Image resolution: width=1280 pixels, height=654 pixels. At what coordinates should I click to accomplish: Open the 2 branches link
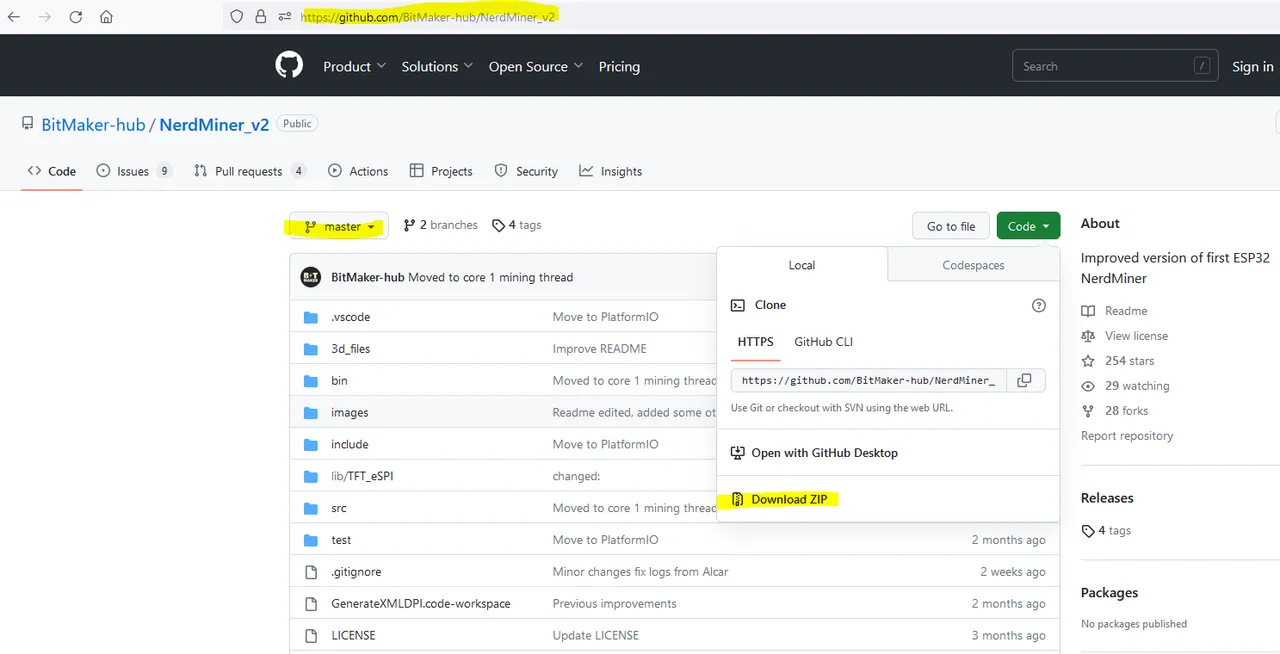[440, 225]
